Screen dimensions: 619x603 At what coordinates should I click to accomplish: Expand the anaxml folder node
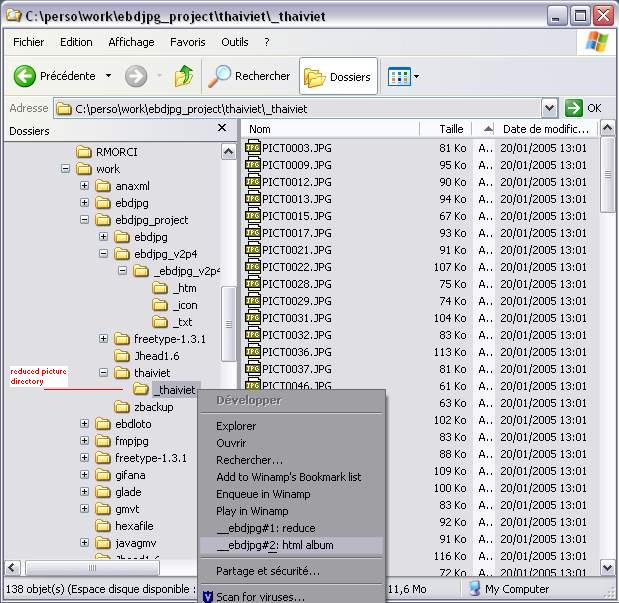[x=84, y=186]
